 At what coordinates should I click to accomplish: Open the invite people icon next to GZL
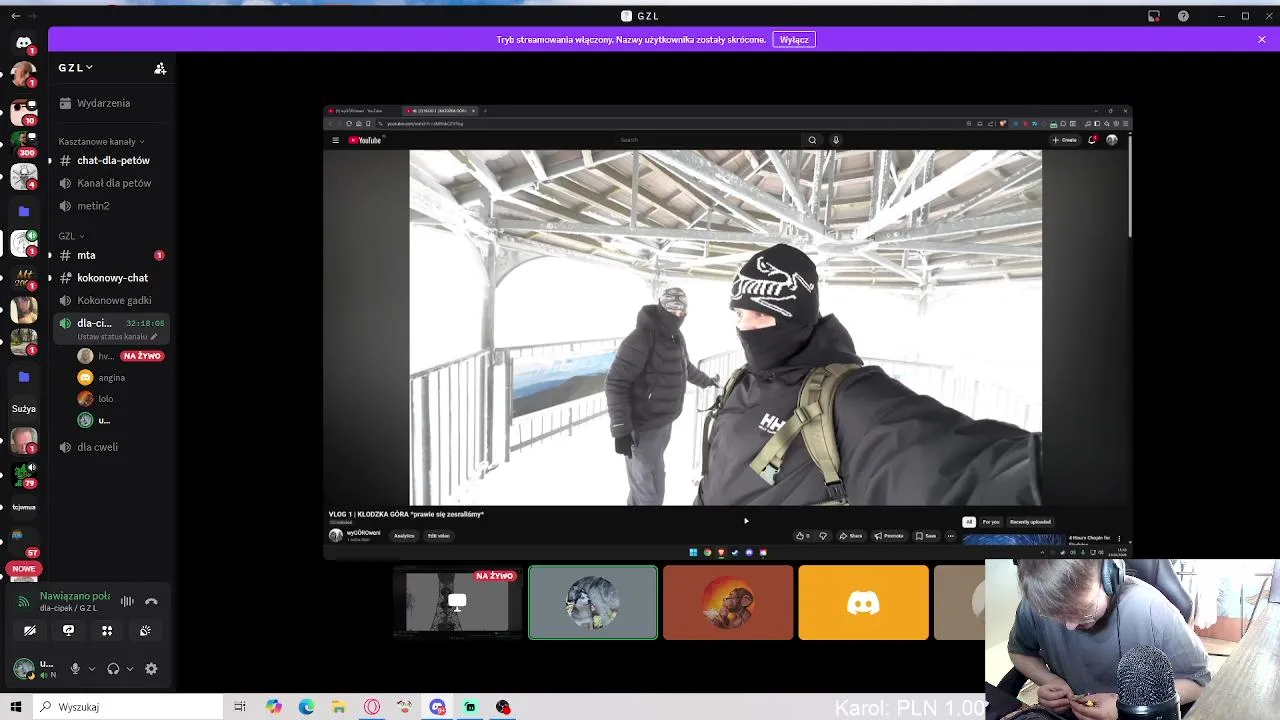click(160, 68)
